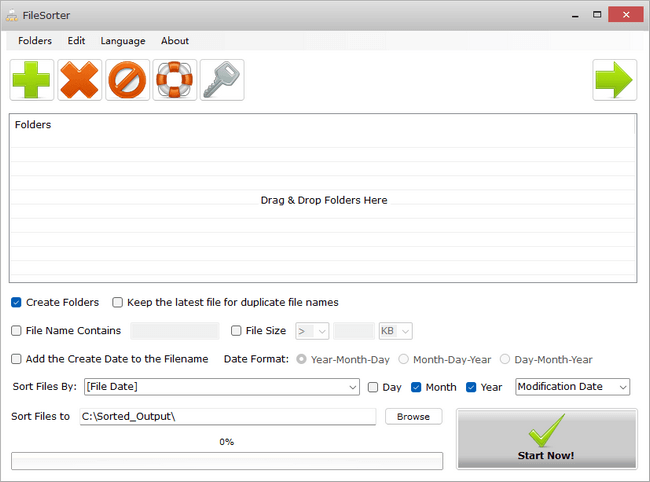This screenshot has height=482, width=650.
Task: Maximize the FileSorter window
Action: [597, 15]
